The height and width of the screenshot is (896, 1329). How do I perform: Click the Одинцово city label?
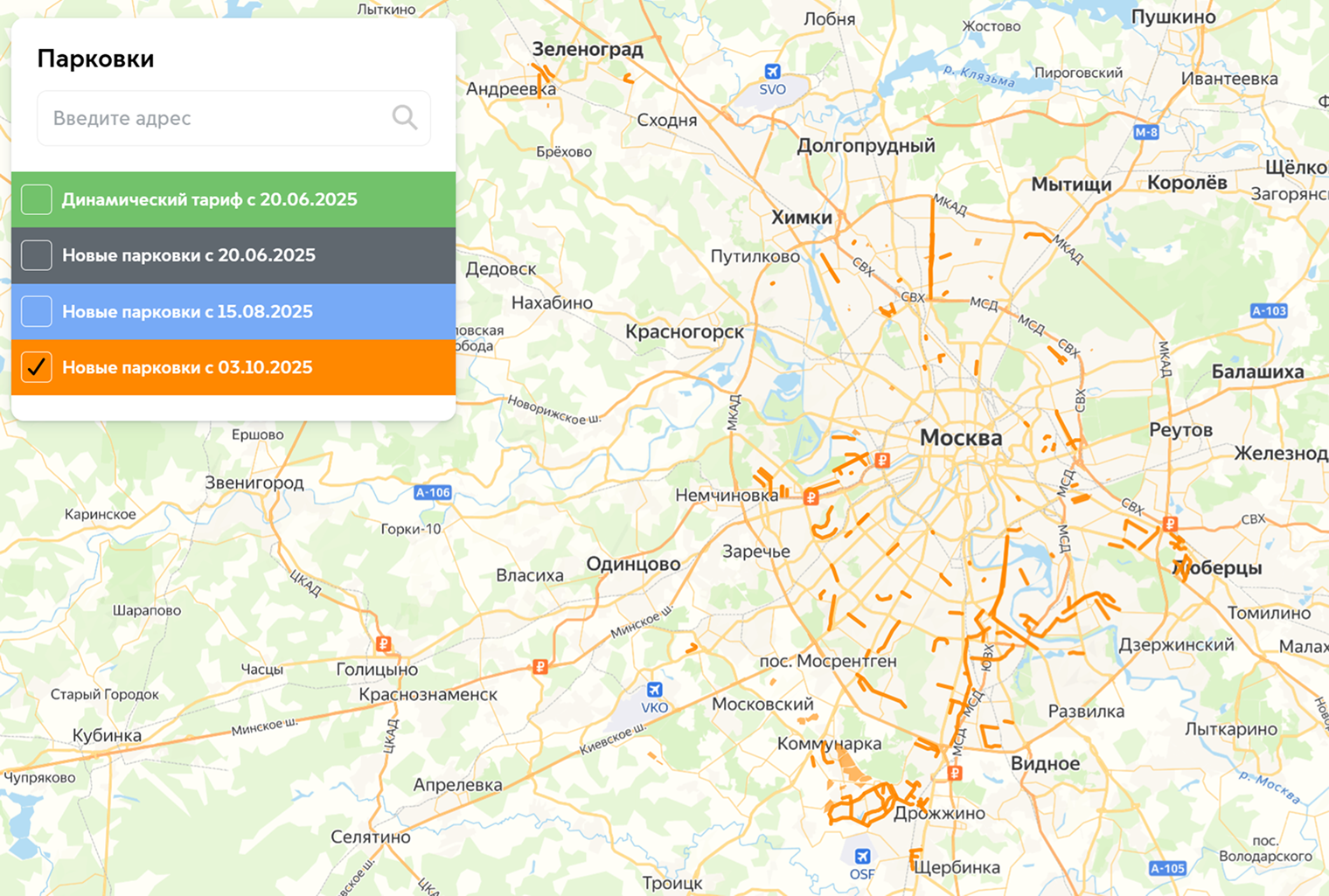(x=633, y=564)
